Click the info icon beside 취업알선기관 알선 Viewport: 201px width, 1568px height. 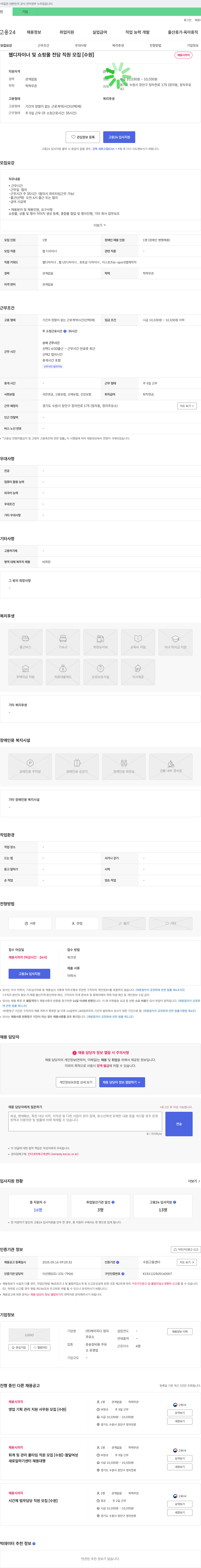(x=113, y=1202)
